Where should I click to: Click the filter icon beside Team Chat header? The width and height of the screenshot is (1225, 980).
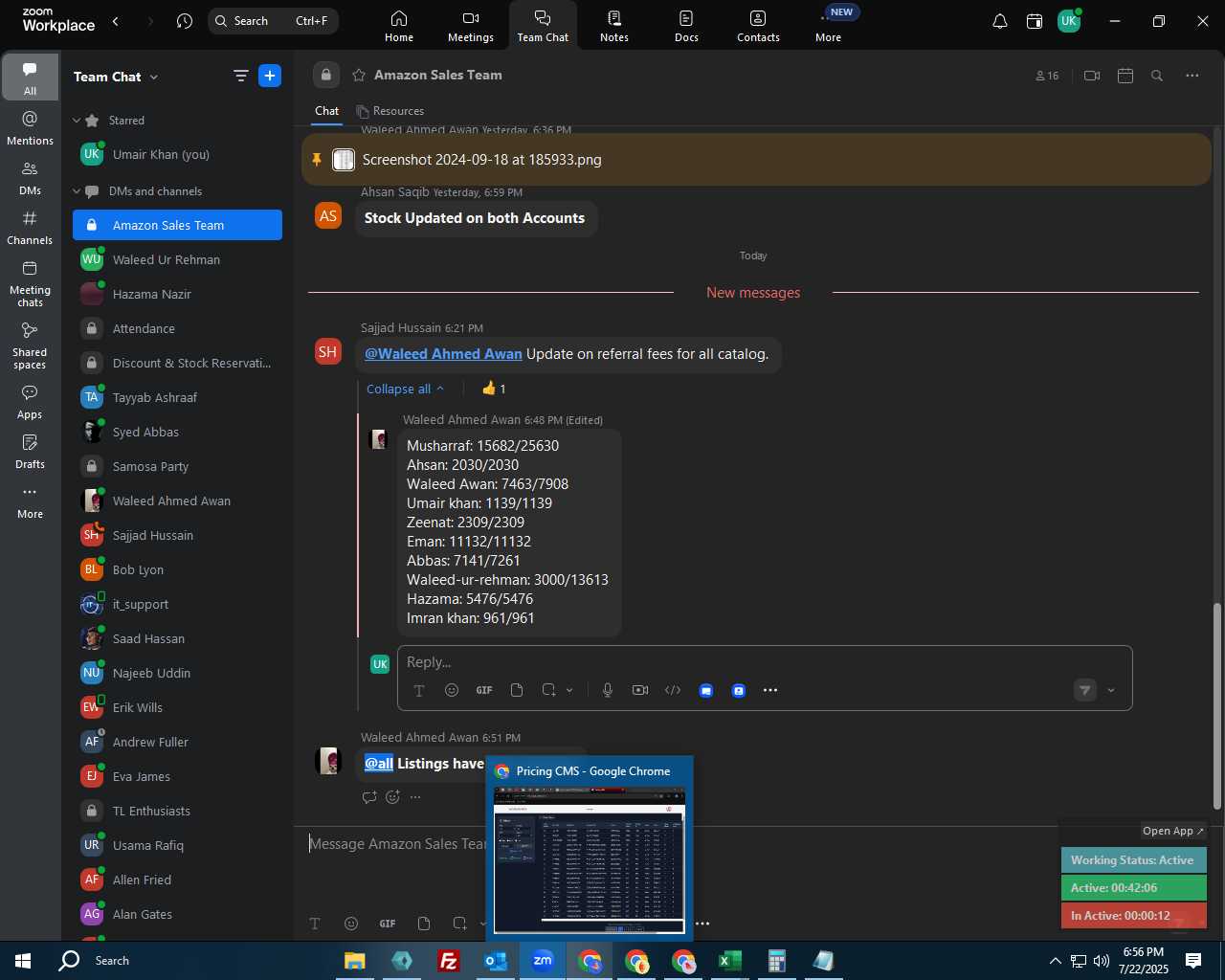click(x=241, y=77)
